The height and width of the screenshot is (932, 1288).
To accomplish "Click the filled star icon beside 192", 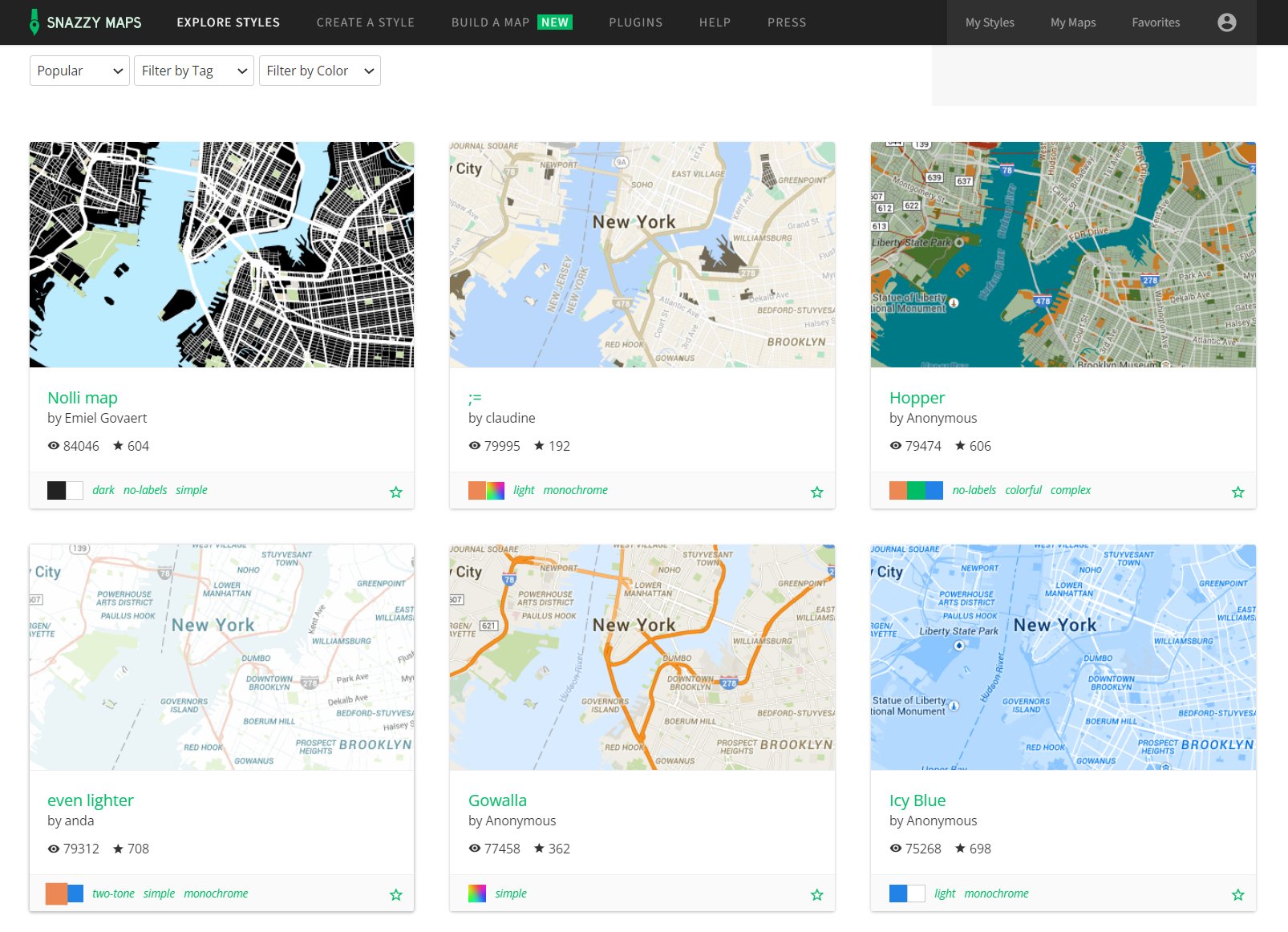I will (539, 445).
